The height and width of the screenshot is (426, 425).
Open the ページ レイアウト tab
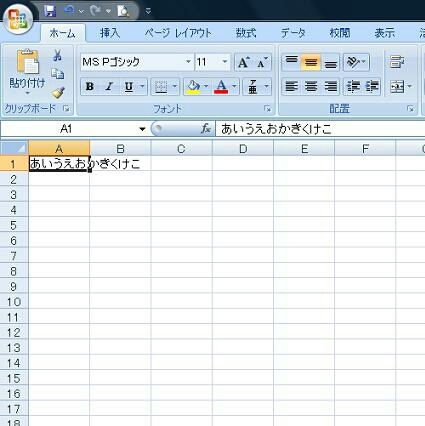(x=178, y=33)
